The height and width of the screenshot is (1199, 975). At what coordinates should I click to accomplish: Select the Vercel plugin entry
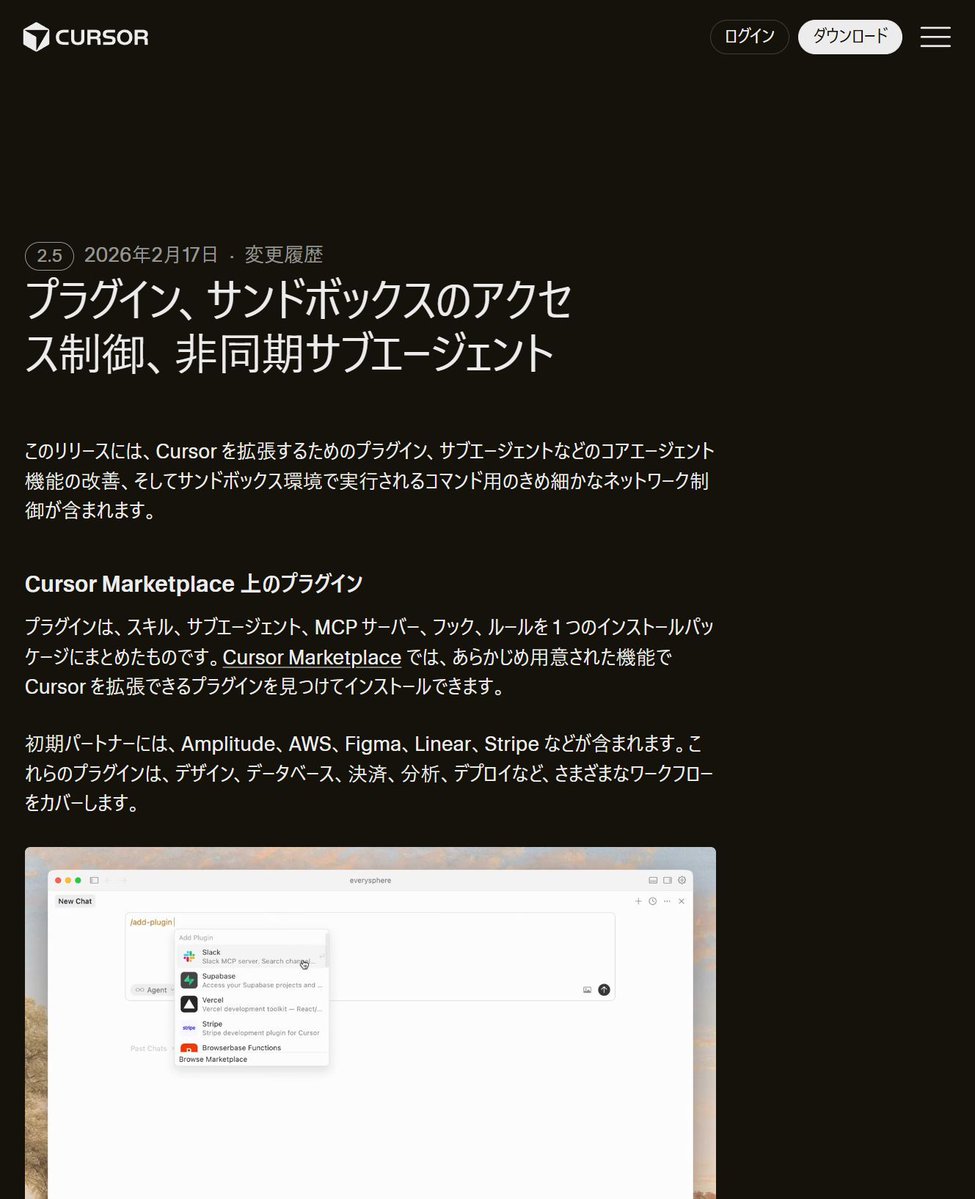click(252, 1004)
